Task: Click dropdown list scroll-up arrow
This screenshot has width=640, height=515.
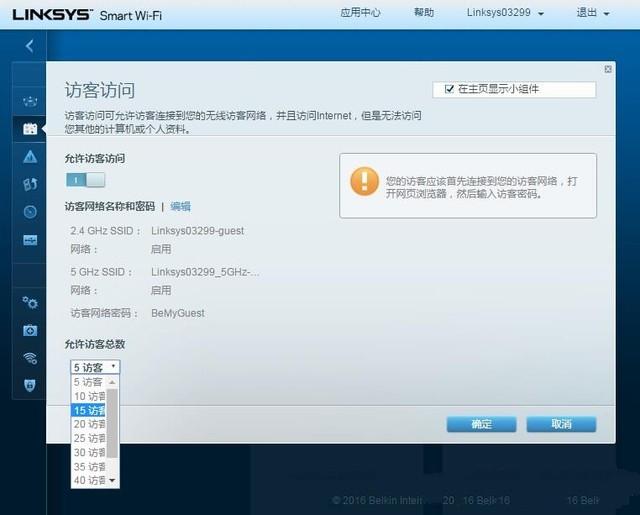Action: tap(112, 382)
